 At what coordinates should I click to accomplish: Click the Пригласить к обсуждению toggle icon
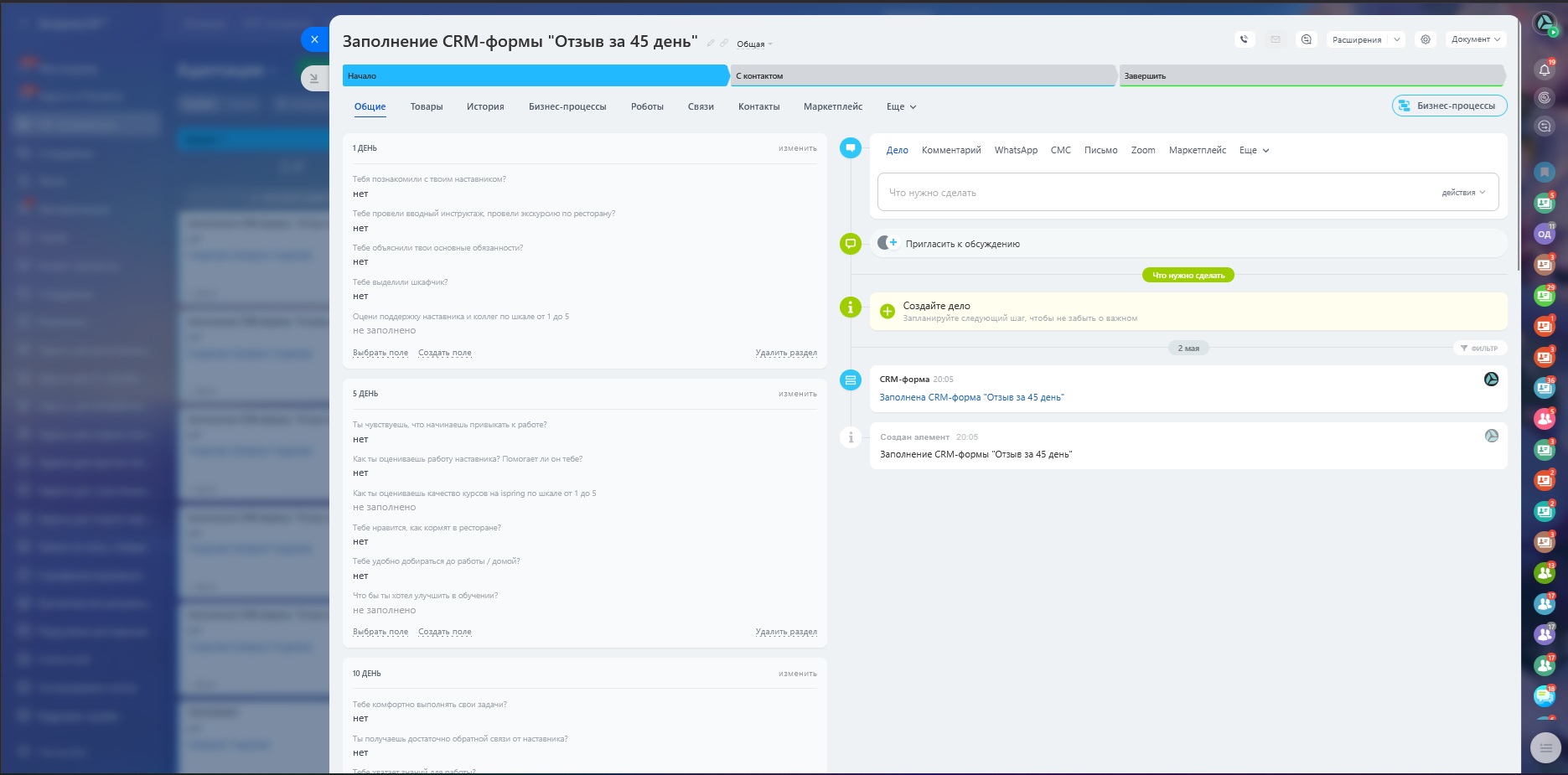[887, 243]
